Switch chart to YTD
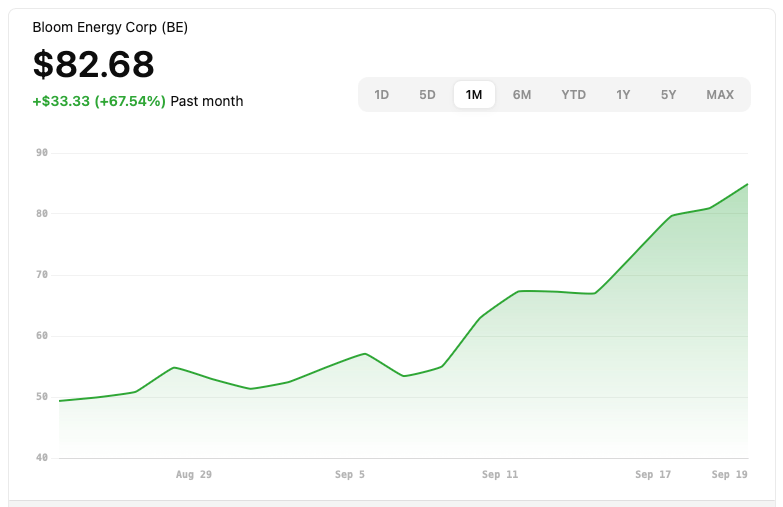 coord(573,94)
